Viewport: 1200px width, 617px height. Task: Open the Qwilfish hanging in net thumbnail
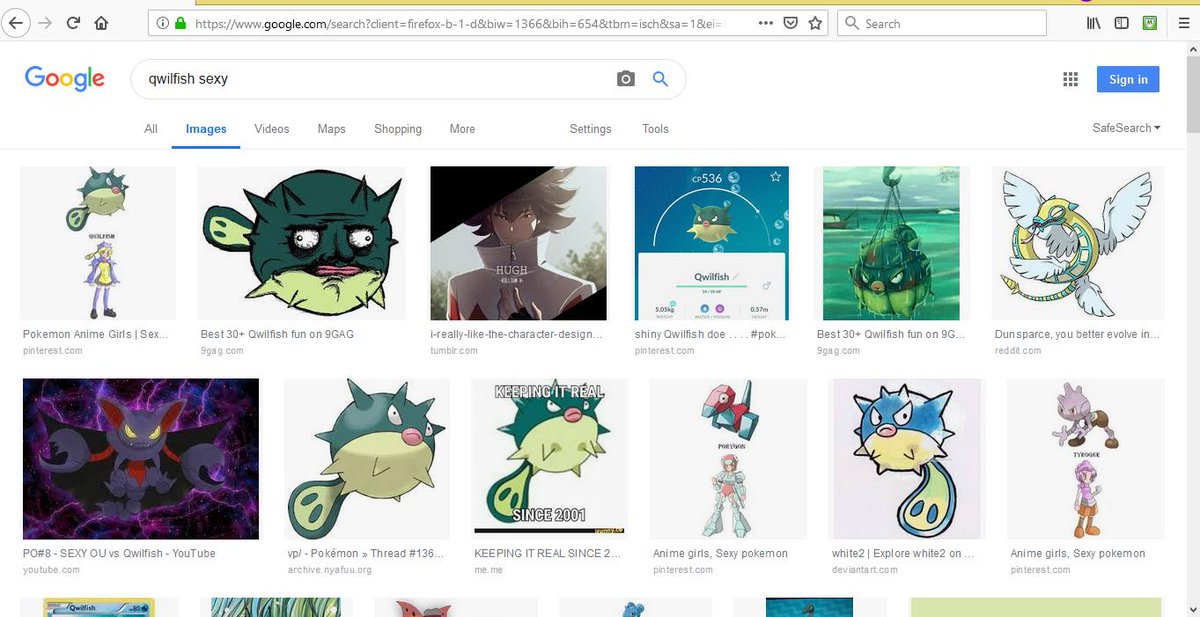pos(890,243)
